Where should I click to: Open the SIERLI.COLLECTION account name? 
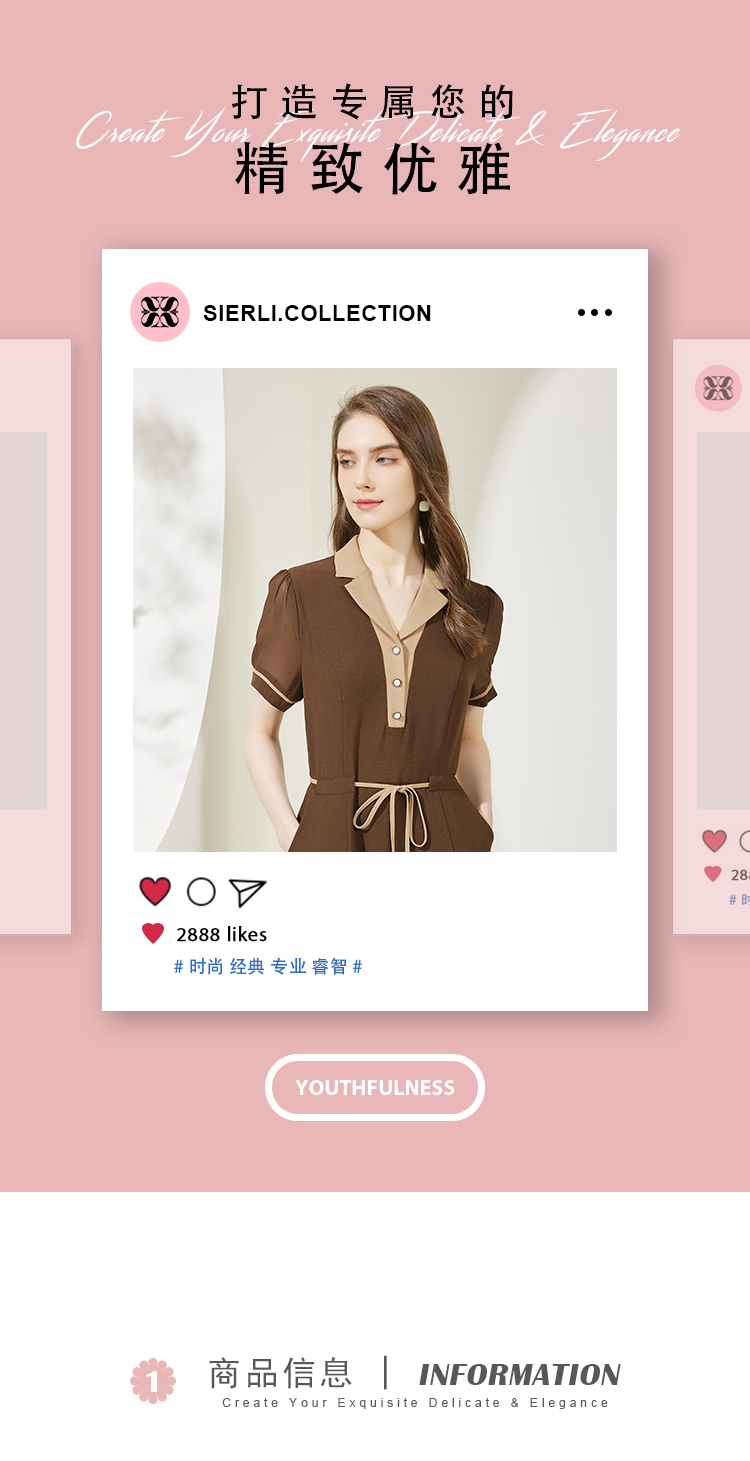click(x=317, y=313)
